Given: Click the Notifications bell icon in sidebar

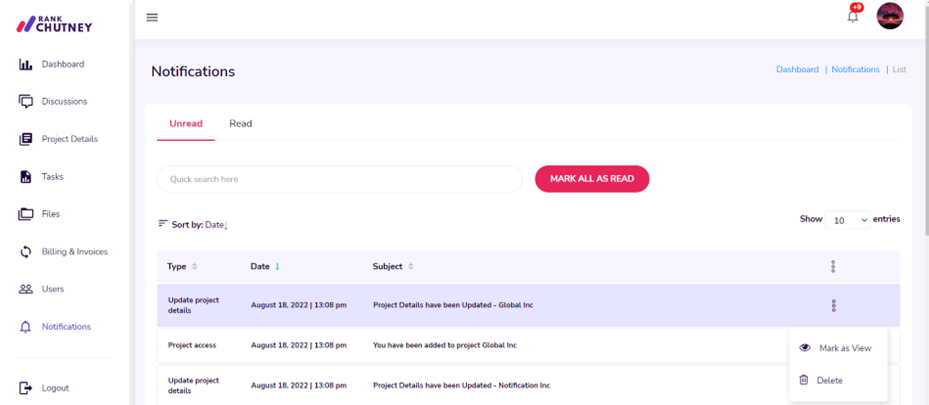Looking at the screenshot, I should click(x=25, y=327).
